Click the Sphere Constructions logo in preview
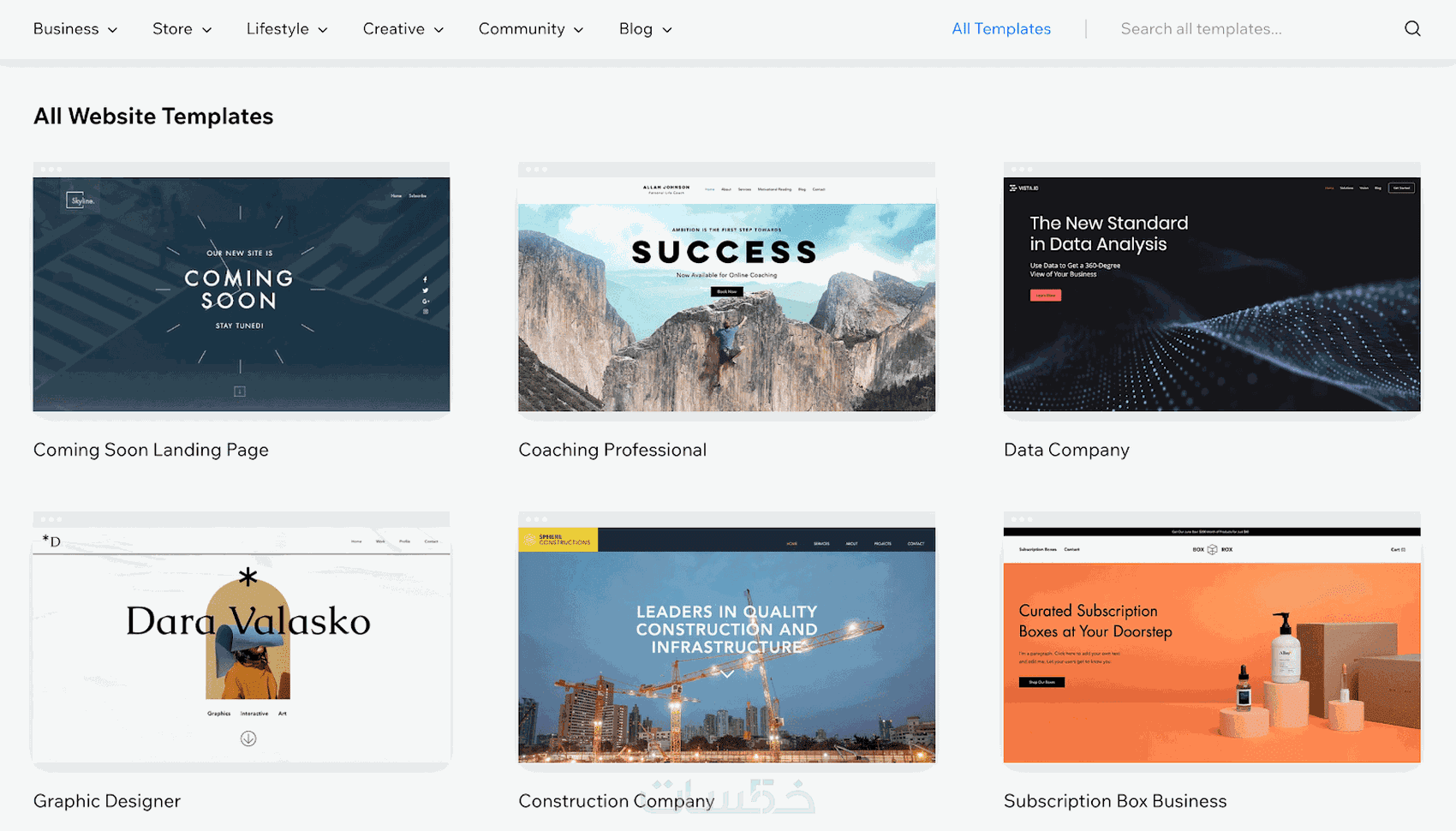 click(x=558, y=540)
